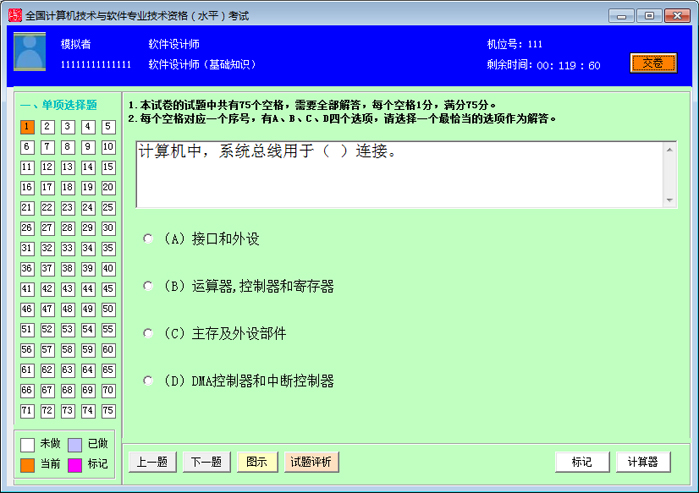This screenshot has height=493, width=699.
Task: Click the 上一题 previous question button
Action: [152, 462]
